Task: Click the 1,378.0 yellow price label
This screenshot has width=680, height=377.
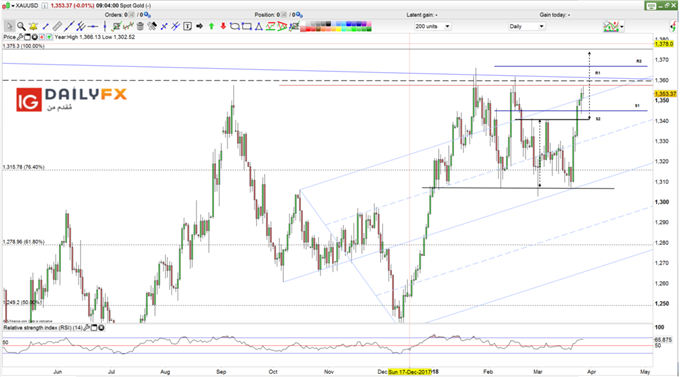Action: click(664, 44)
